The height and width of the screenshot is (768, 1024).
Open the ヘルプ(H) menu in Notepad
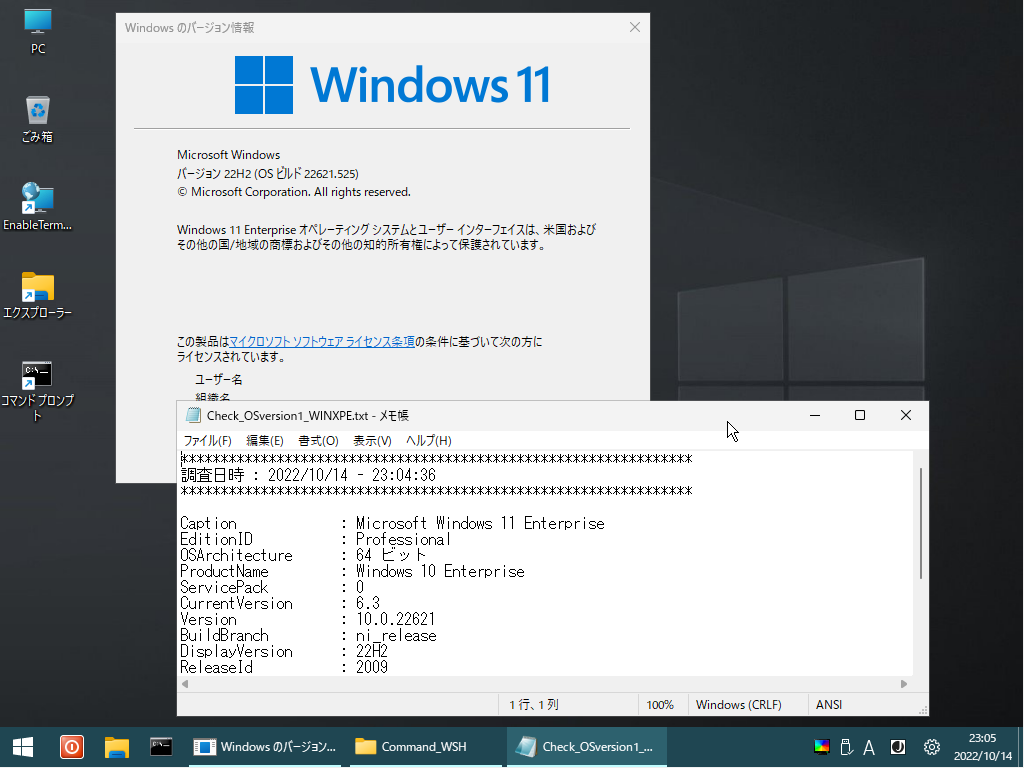click(428, 441)
